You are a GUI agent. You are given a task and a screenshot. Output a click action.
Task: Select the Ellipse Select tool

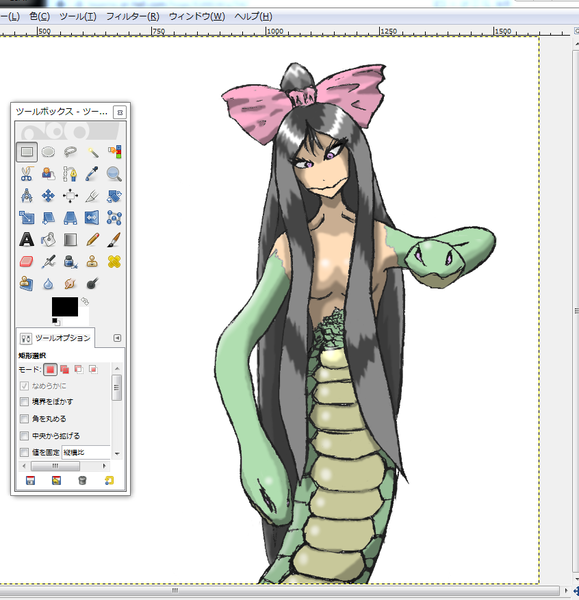click(48, 152)
